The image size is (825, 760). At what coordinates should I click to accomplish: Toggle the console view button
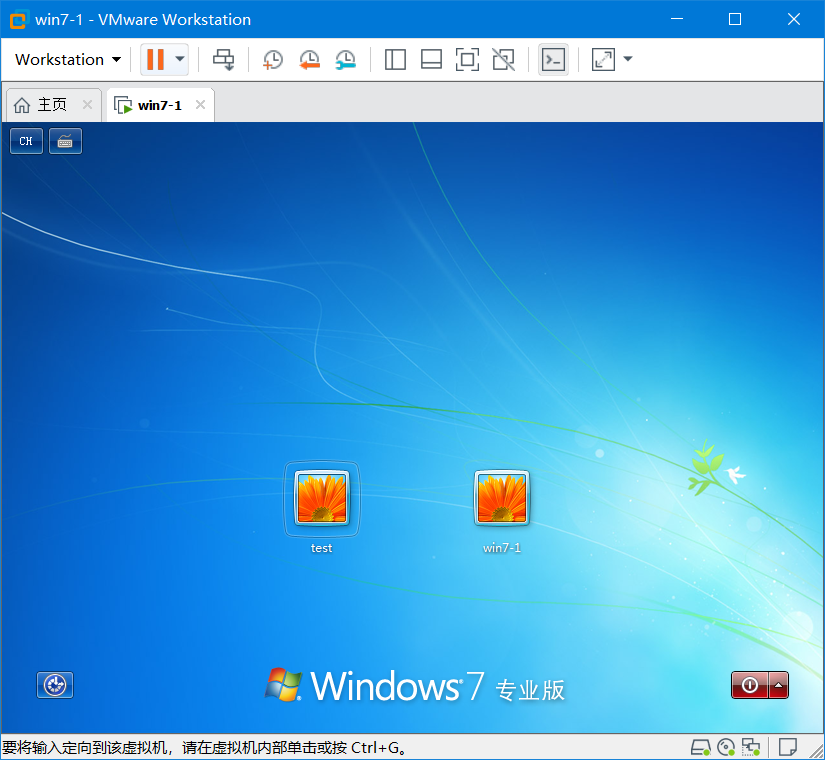[554, 59]
